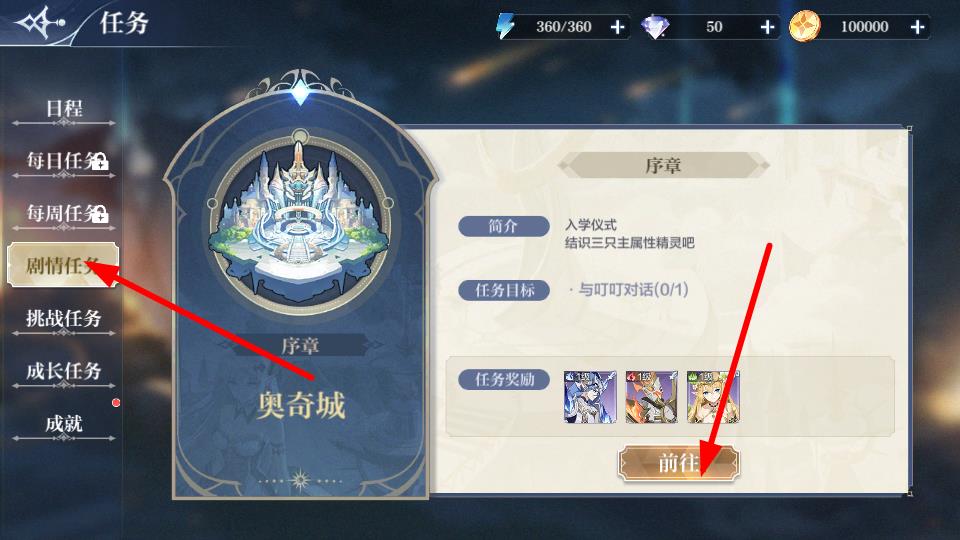Switch to the 挑战任务 tab
Image resolution: width=960 pixels, height=540 pixels.
click(x=64, y=319)
